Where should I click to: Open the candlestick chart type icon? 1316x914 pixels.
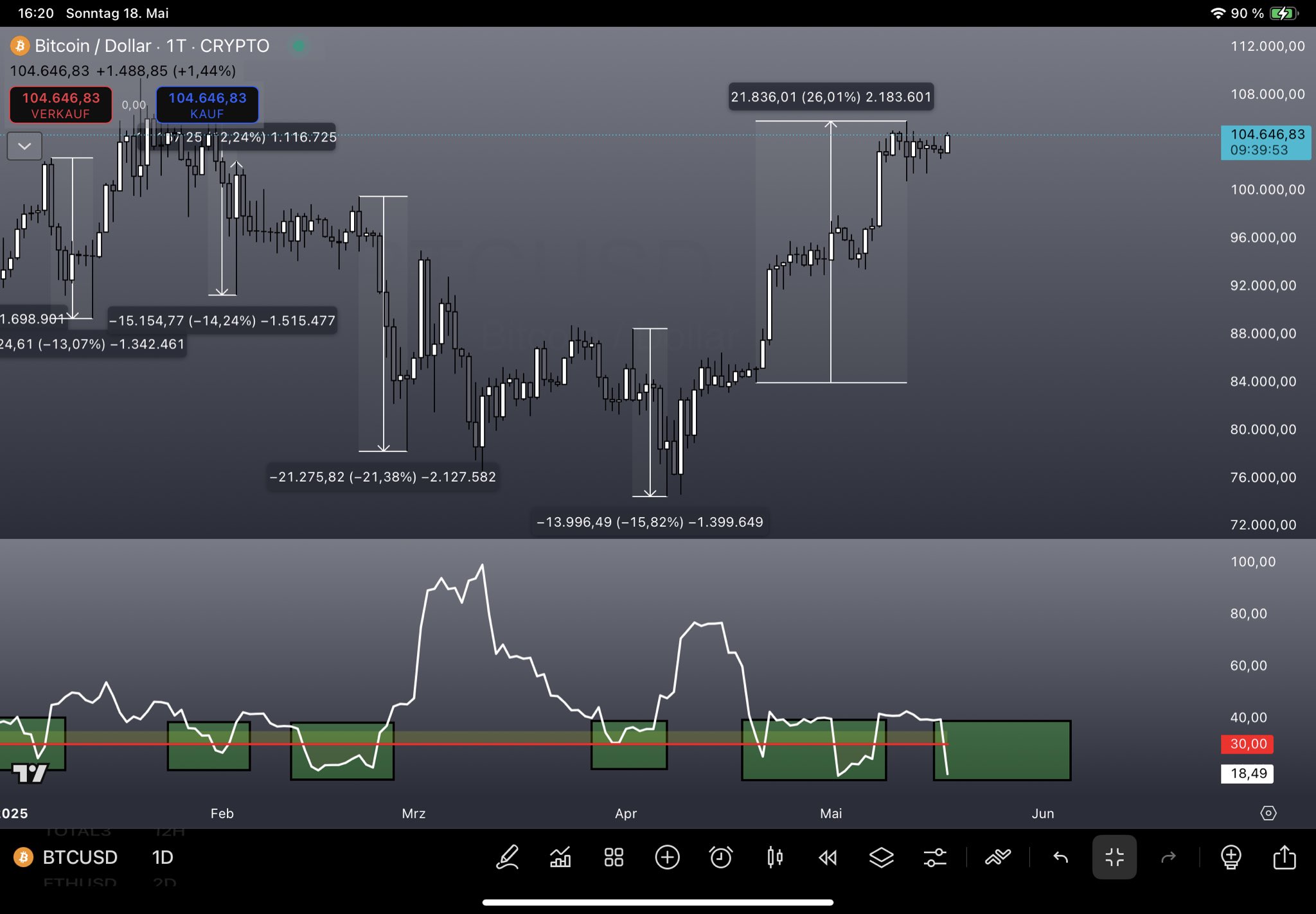[775, 857]
